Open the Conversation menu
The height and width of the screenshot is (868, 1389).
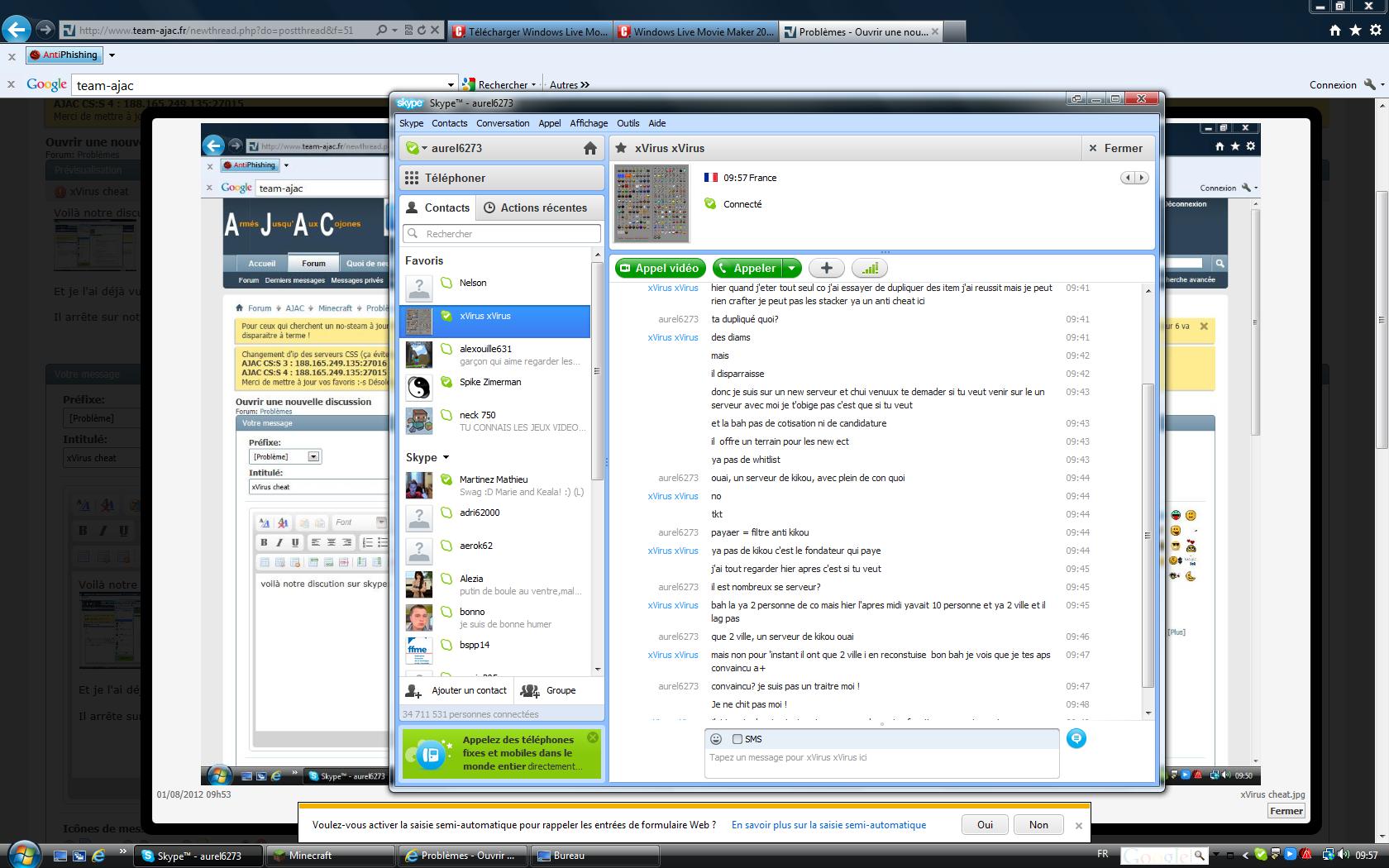[503, 123]
